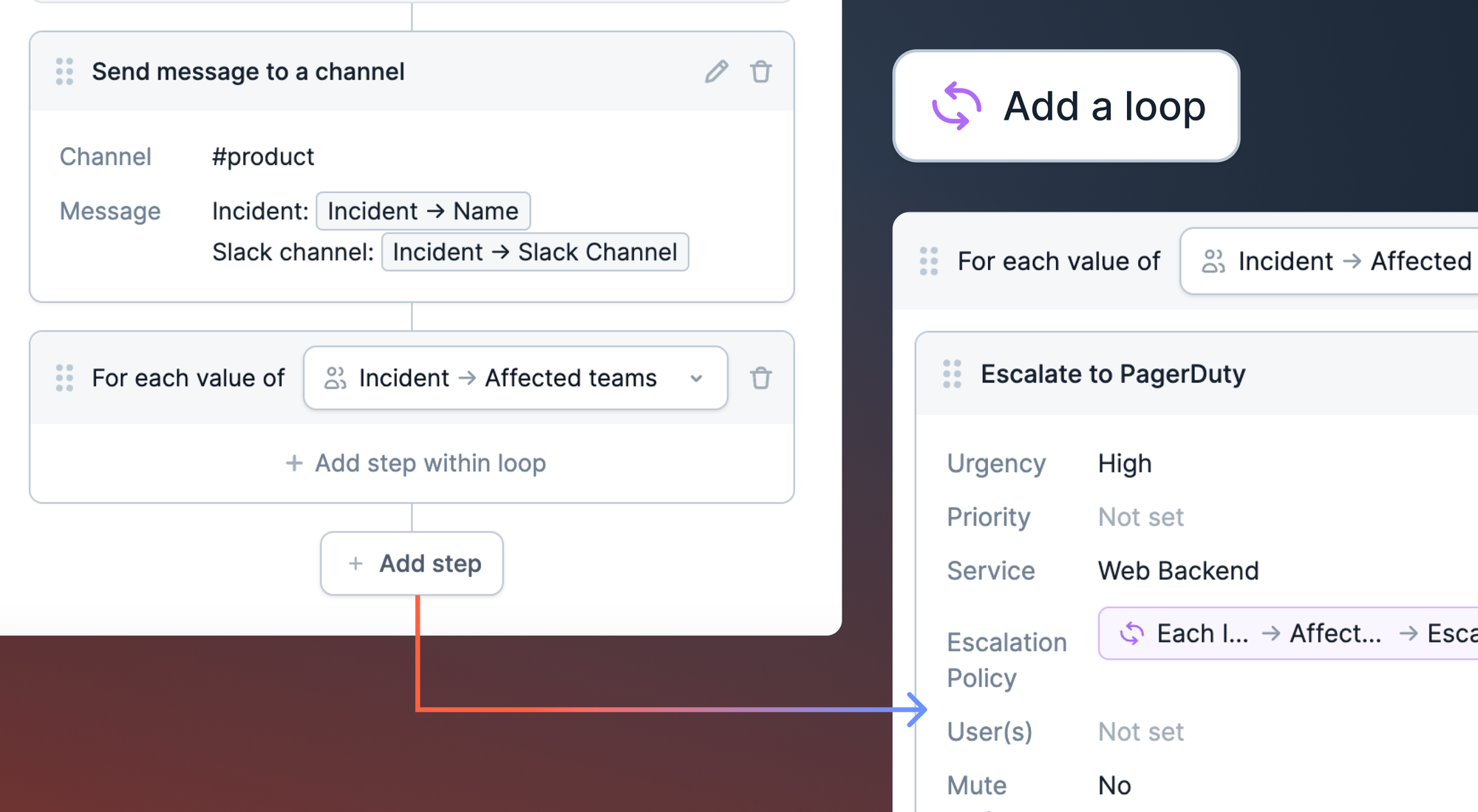Grab drag handle of Send message step
The width and height of the screenshot is (1478, 812).
coord(64,72)
